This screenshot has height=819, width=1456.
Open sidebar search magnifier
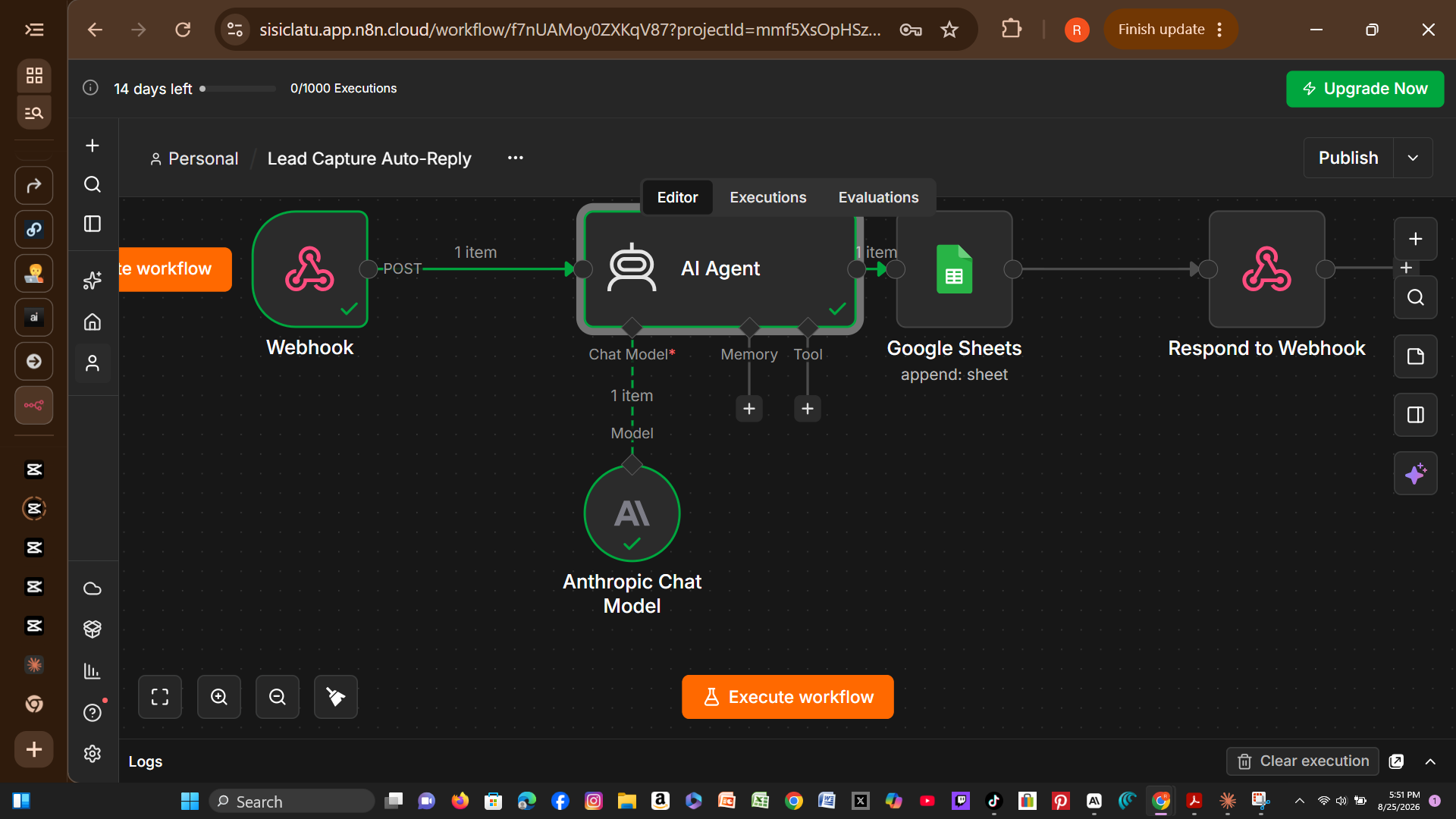tap(93, 184)
